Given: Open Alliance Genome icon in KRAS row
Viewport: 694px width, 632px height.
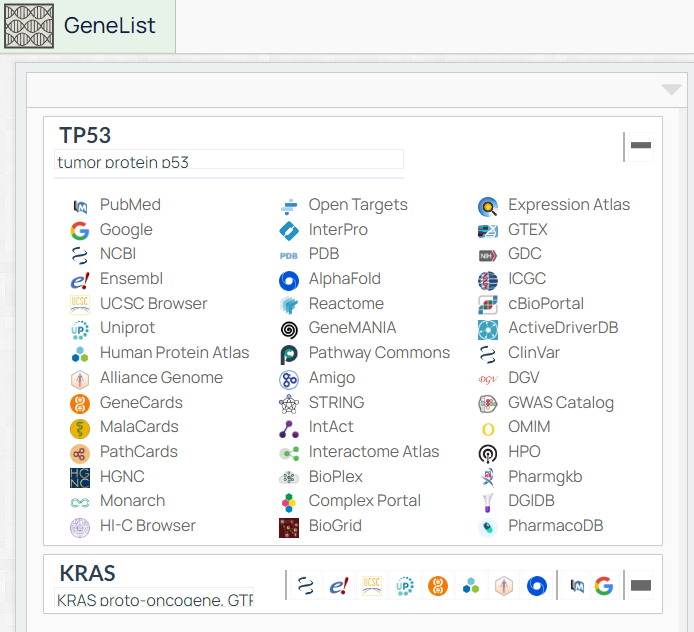Looking at the screenshot, I should [x=504, y=586].
